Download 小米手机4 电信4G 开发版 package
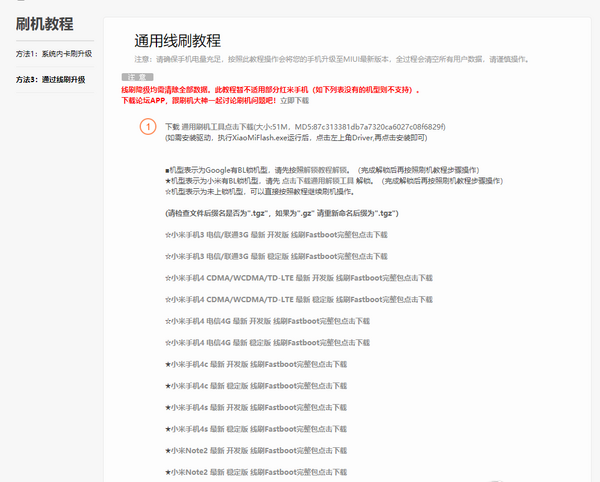The height and width of the screenshot is (482, 600). [267, 321]
